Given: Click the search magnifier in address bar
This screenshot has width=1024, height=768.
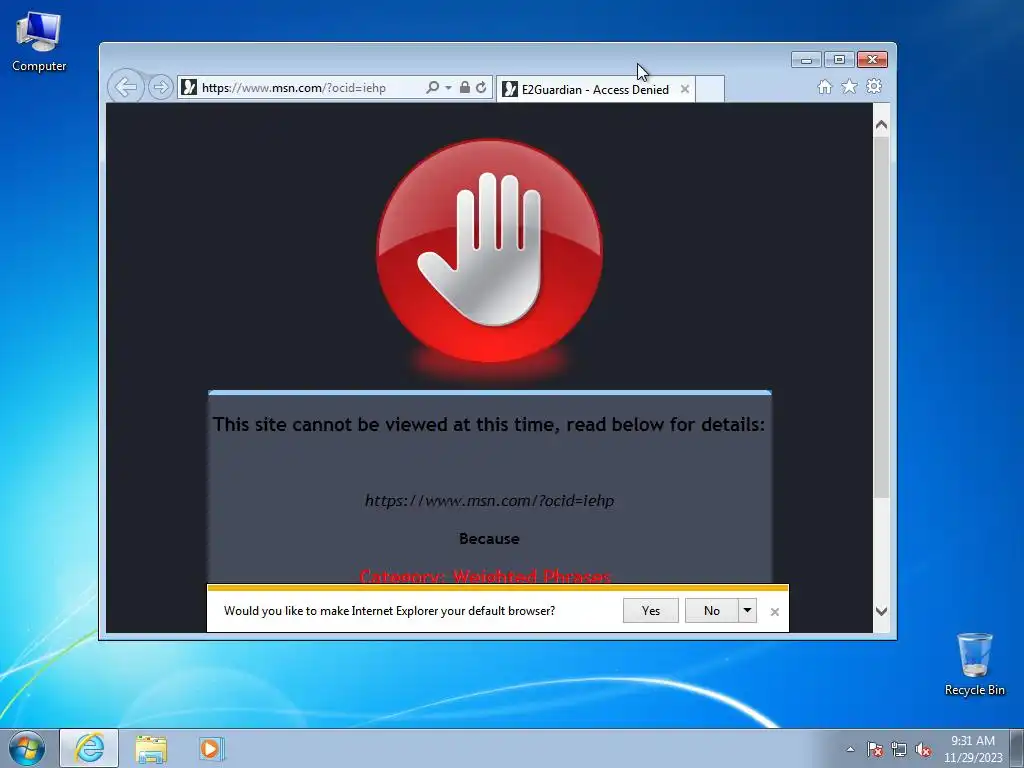Looking at the screenshot, I should pos(432,88).
